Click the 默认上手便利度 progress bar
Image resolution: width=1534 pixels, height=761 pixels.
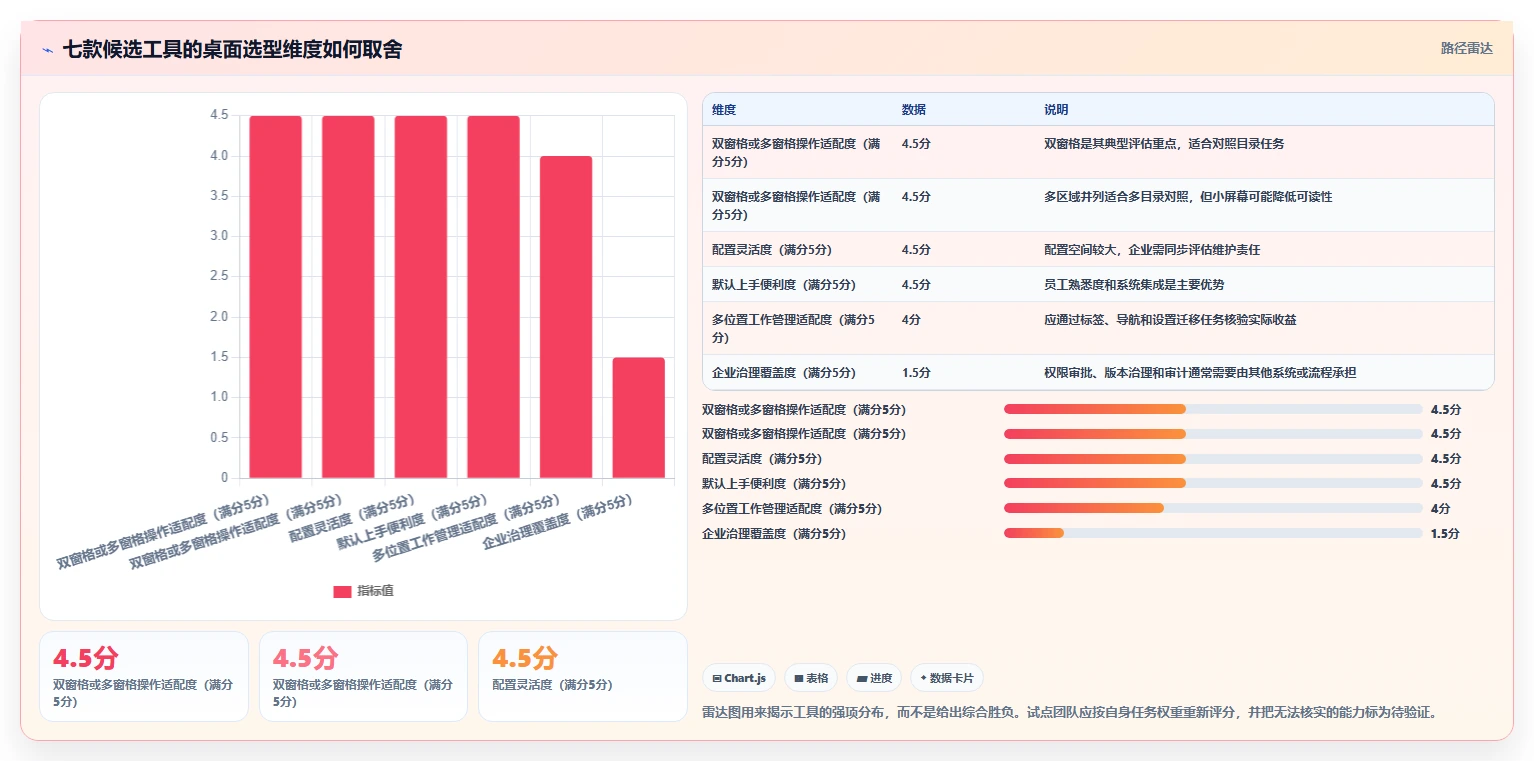click(1213, 483)
